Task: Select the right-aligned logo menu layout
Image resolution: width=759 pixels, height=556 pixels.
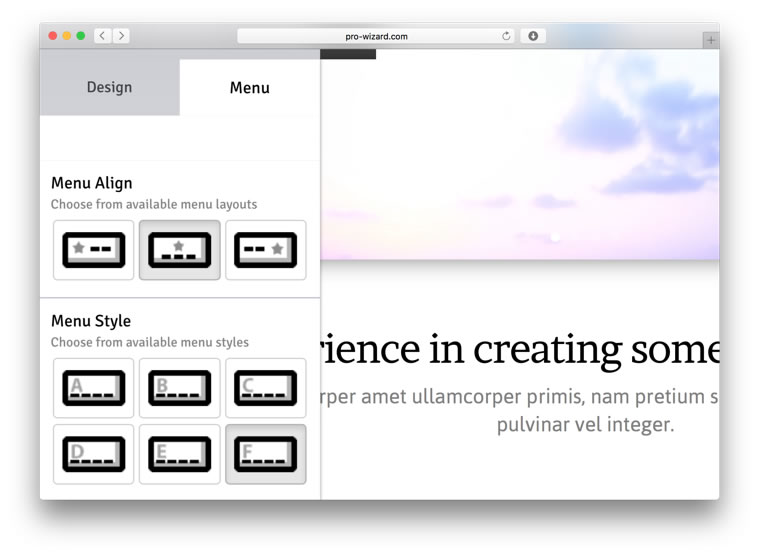Action: pyautogui.click(x=266, y=250)
